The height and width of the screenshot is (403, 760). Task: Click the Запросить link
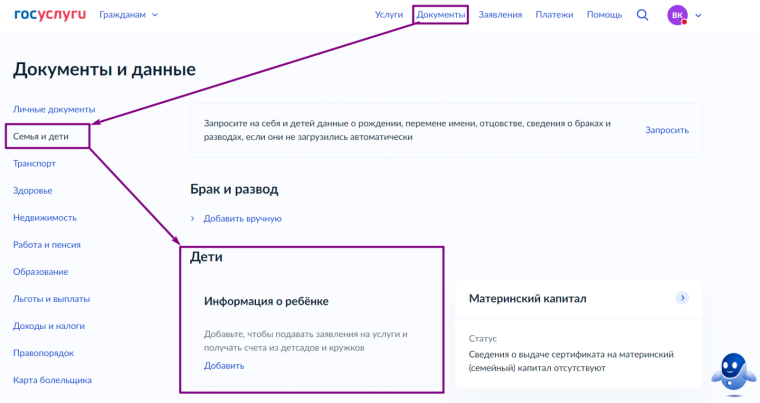[x=667, y=130]
